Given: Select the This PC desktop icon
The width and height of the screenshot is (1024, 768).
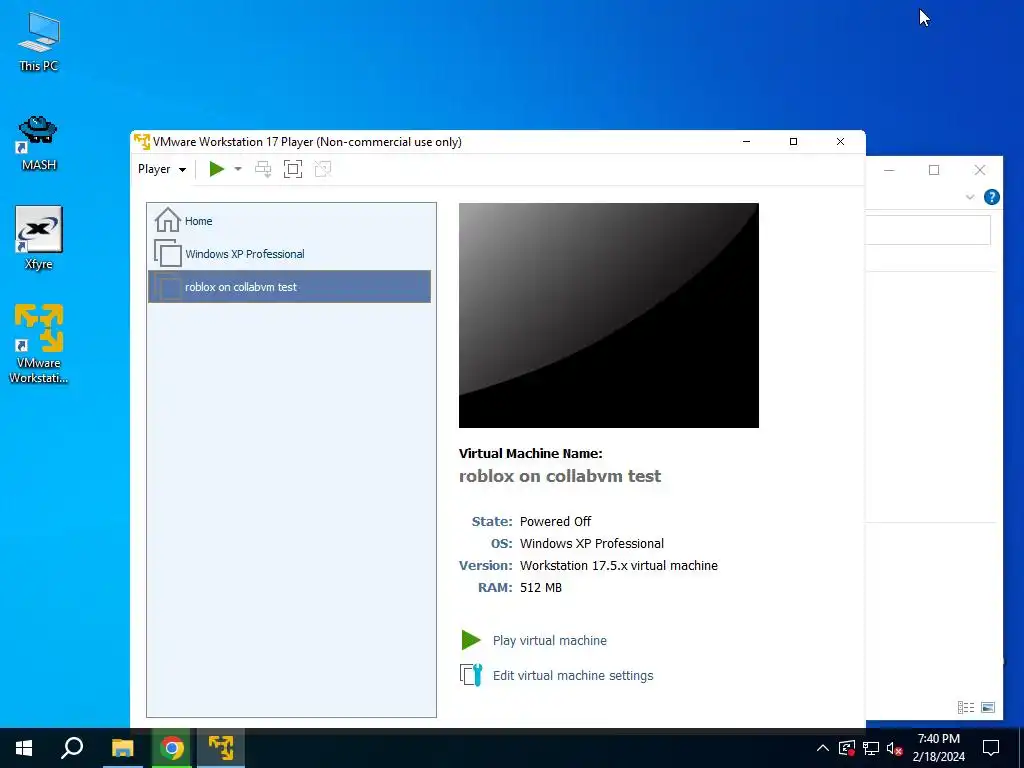Looking at the screenshot, I should 39,42.
